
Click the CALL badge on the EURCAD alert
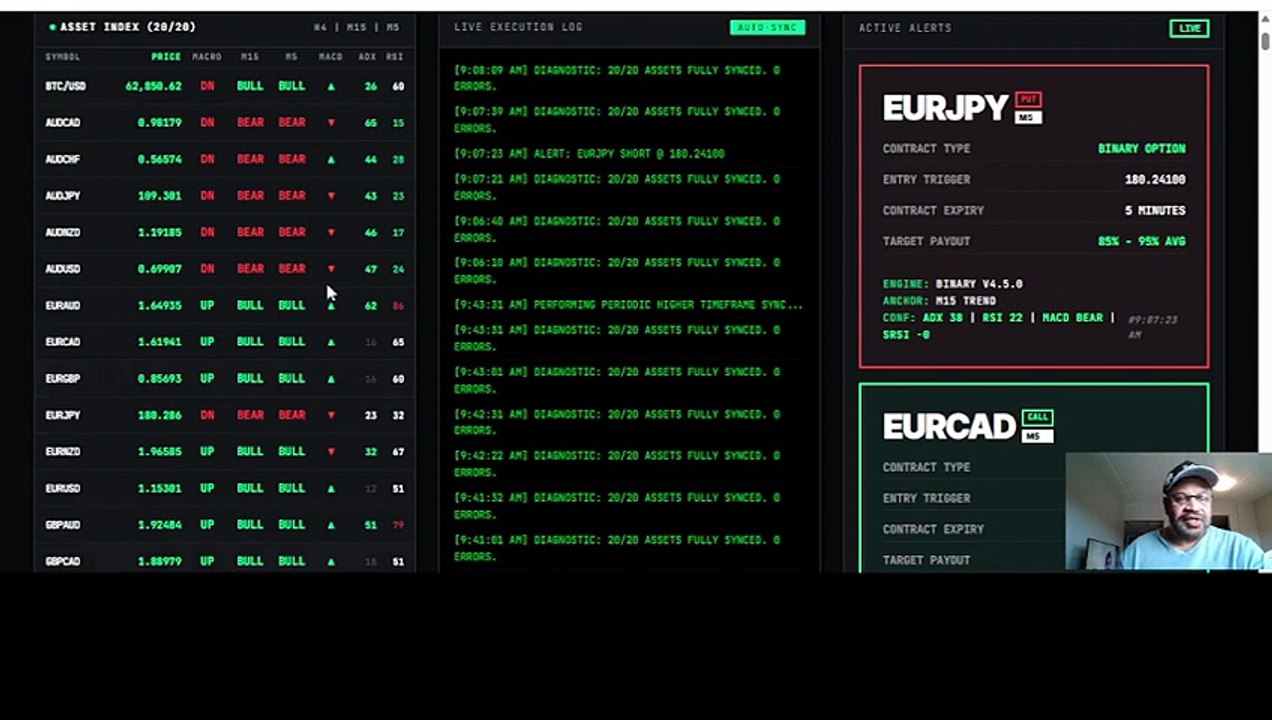point(1037,417)
